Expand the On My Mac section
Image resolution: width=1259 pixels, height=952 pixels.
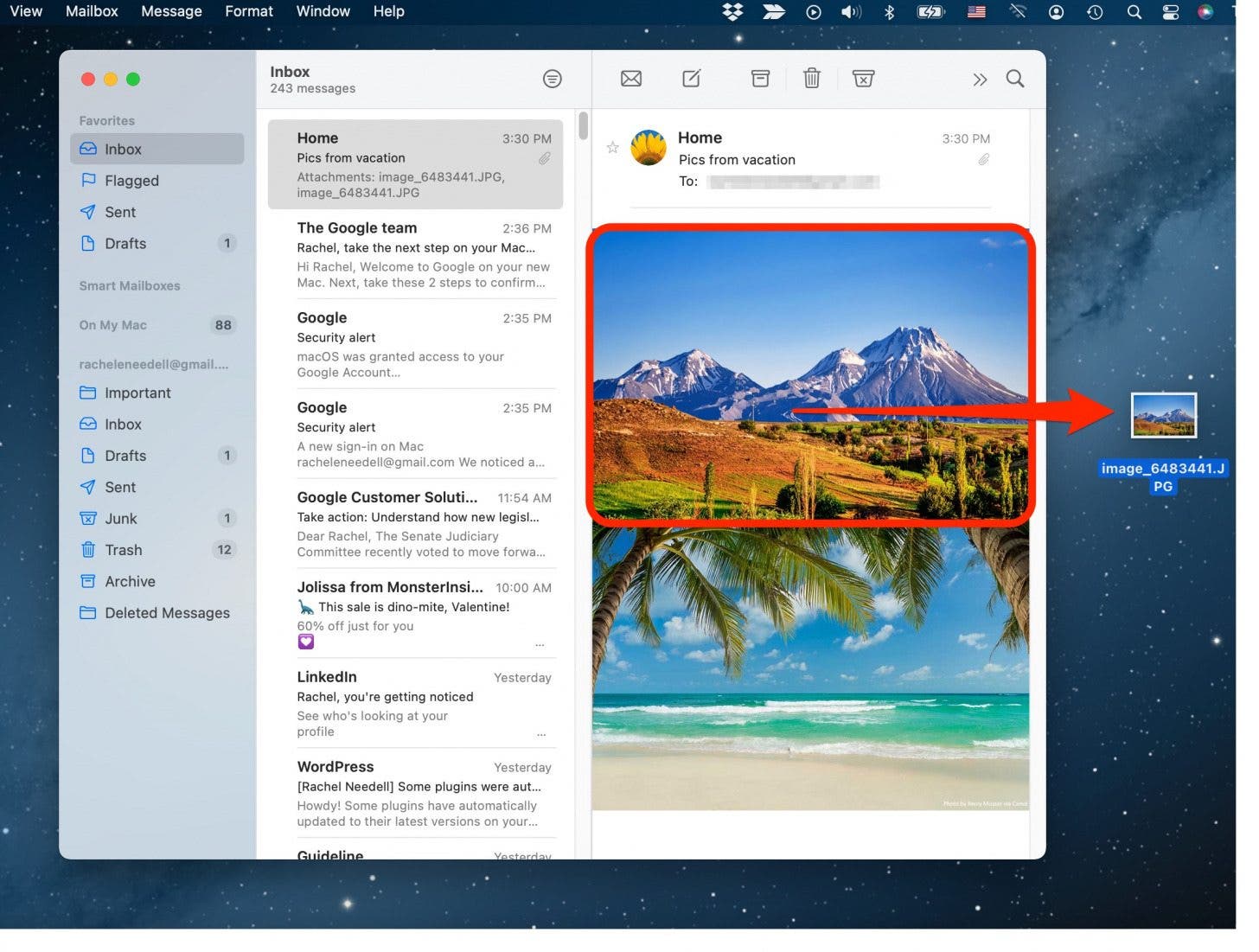click(113, 325)
